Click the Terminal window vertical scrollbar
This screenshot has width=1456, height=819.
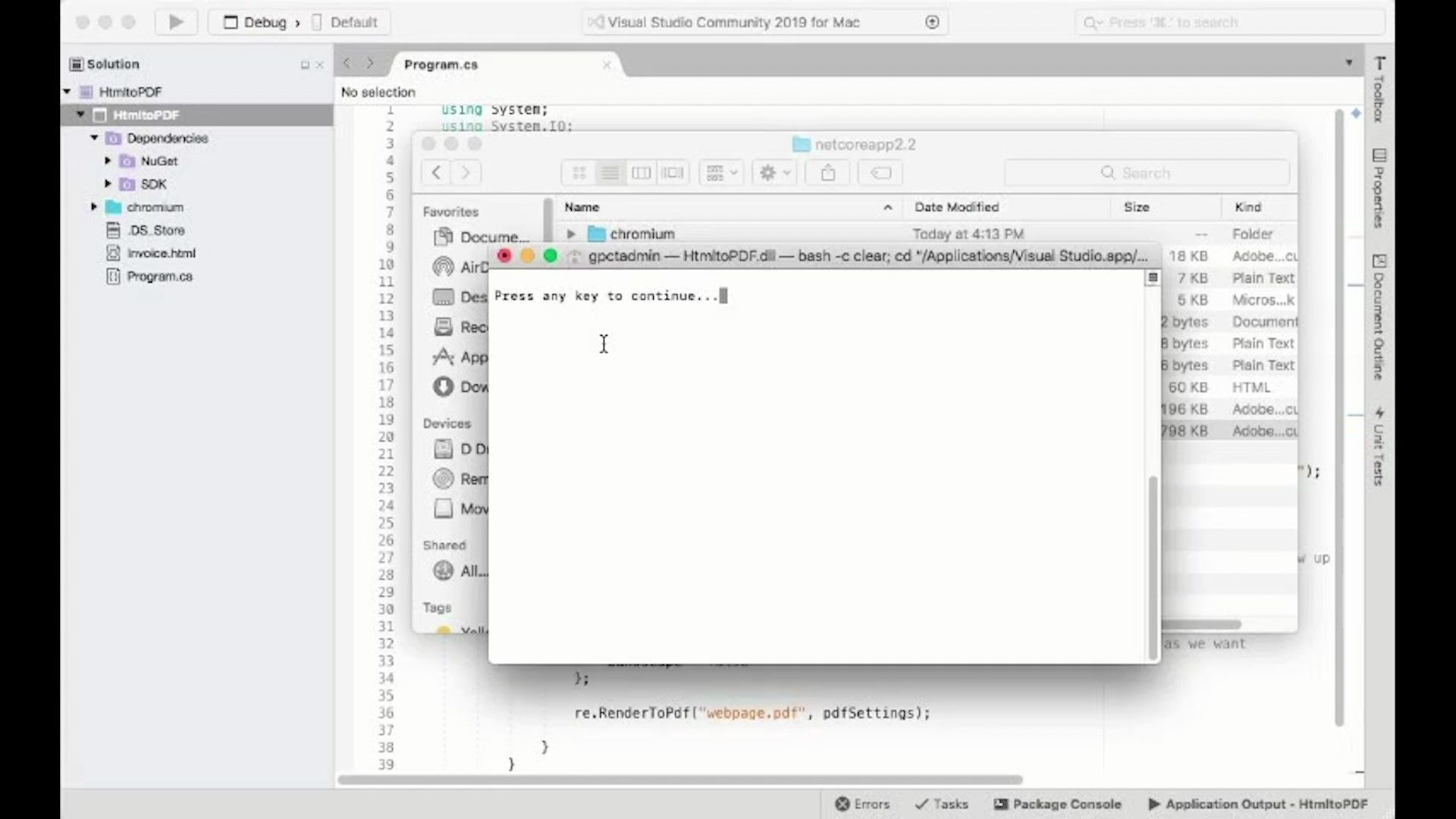click(x=1153, y=567)
